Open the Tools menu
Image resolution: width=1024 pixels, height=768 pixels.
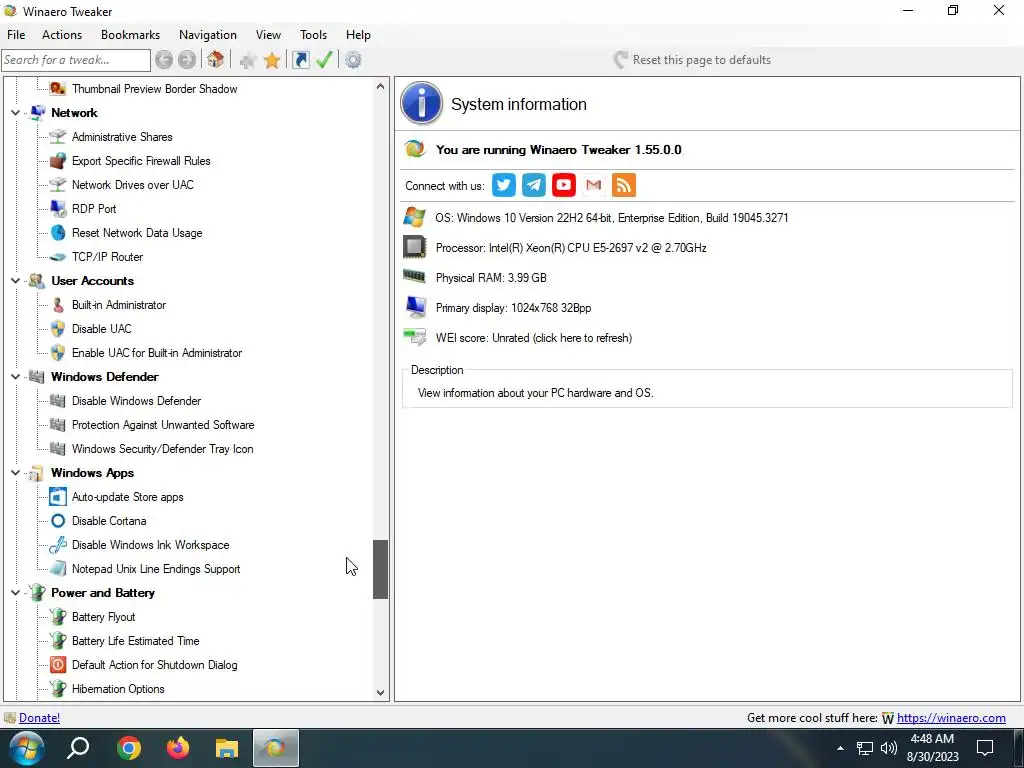click(x=313, y=35)
